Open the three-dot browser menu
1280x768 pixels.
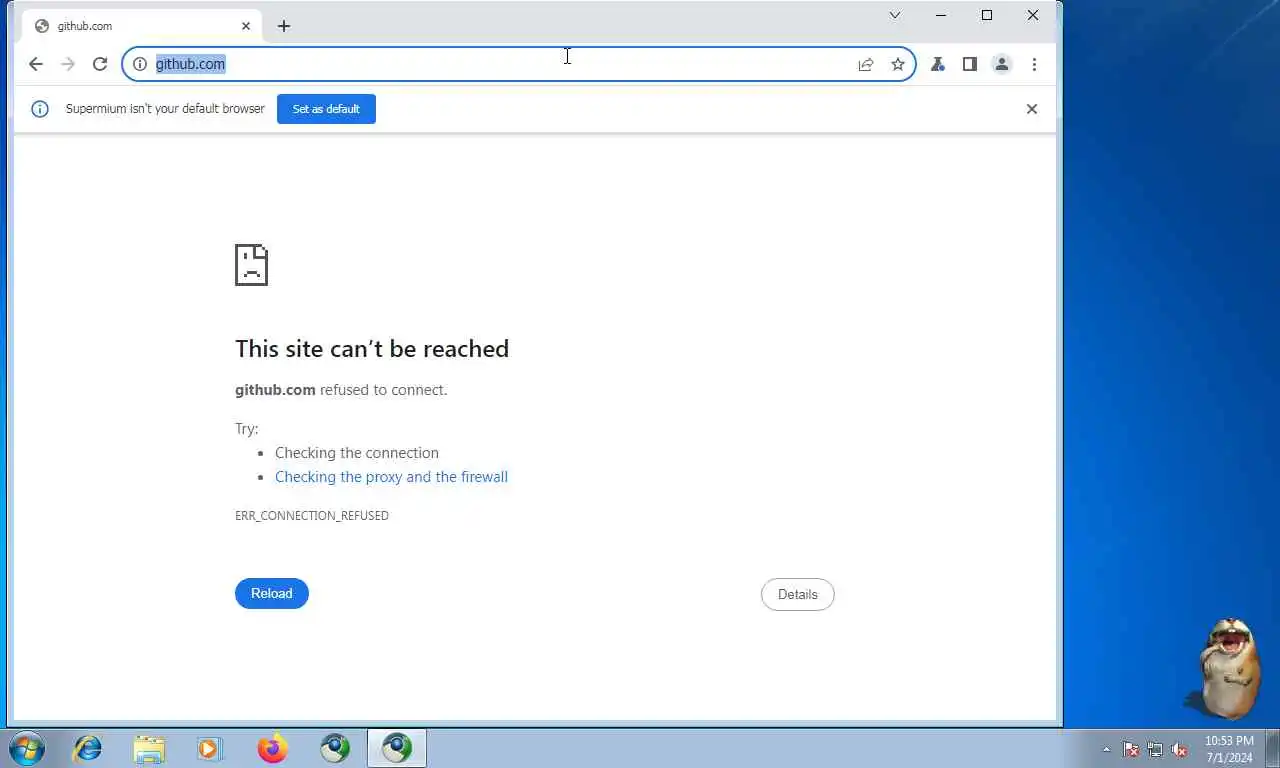(1034, 64)
